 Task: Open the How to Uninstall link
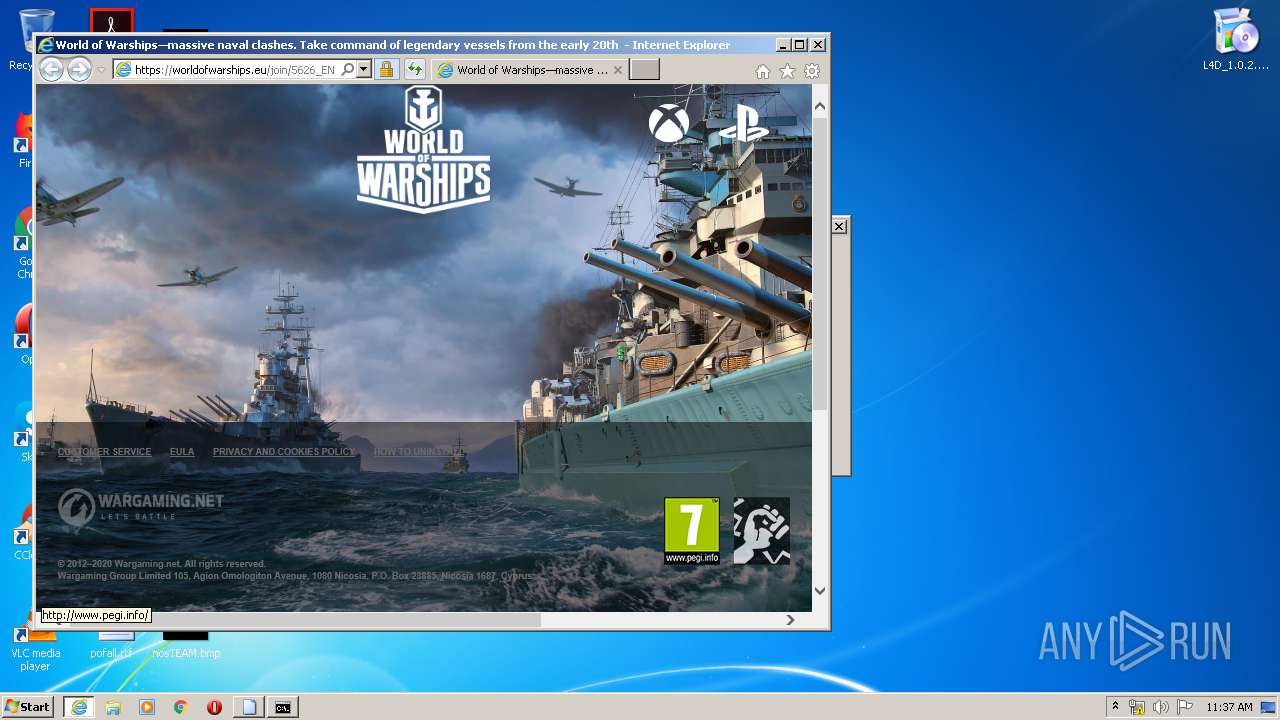(419, 452)
